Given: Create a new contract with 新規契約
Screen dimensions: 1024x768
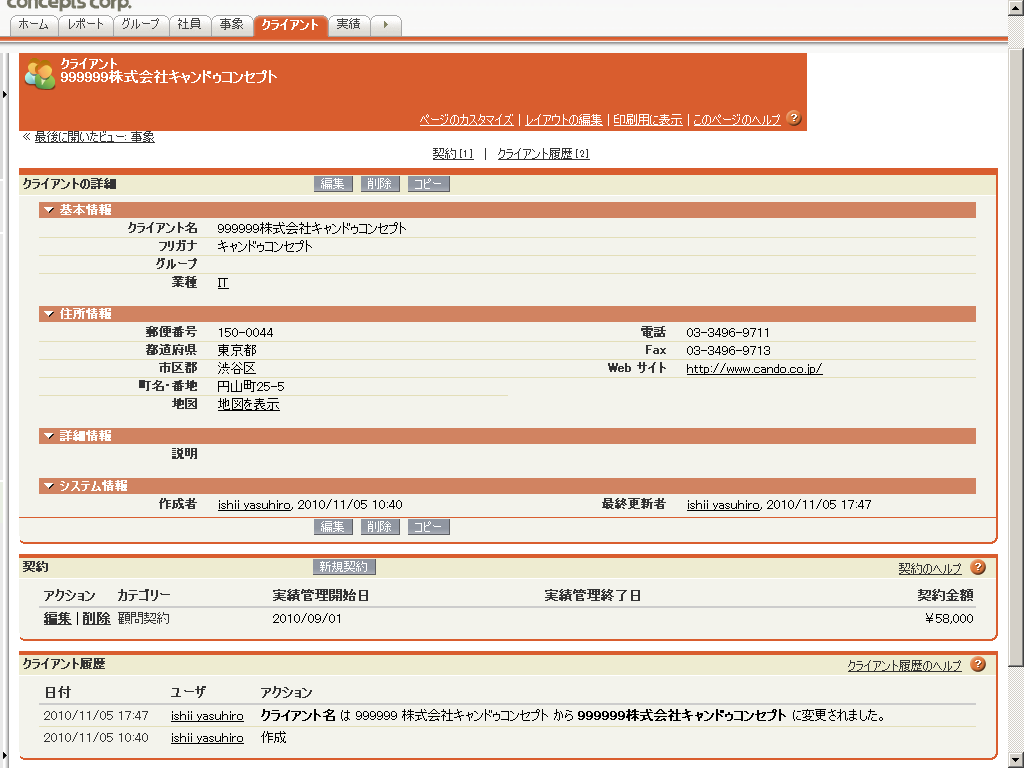Looking at the screenshot, I should [x=344, y=567].
